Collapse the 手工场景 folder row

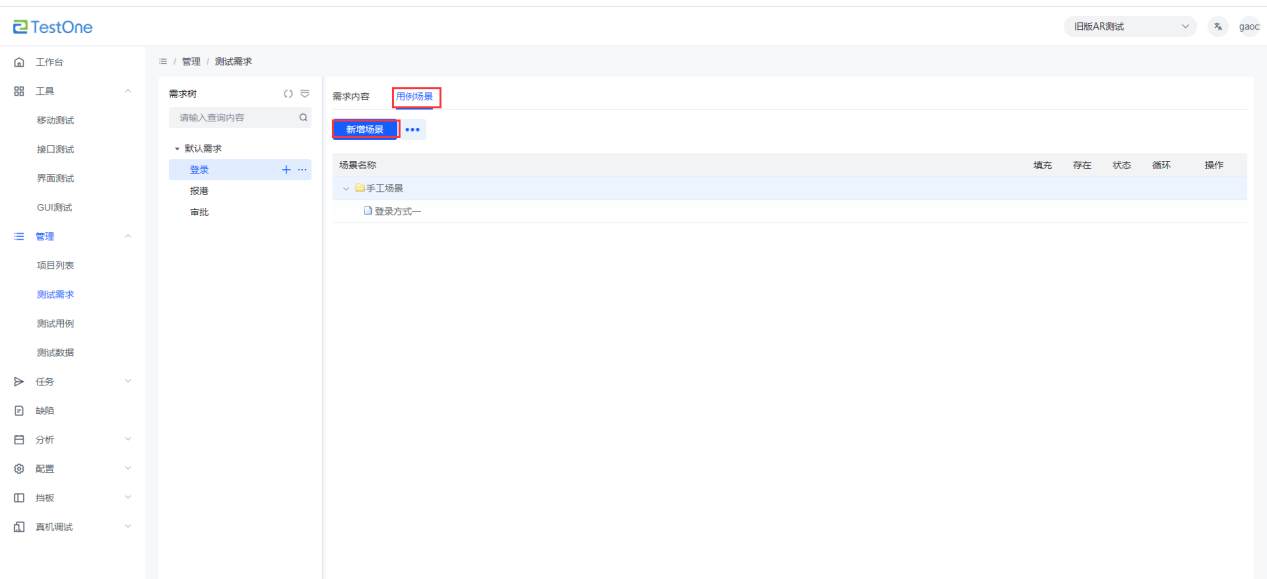coord(346,188)
